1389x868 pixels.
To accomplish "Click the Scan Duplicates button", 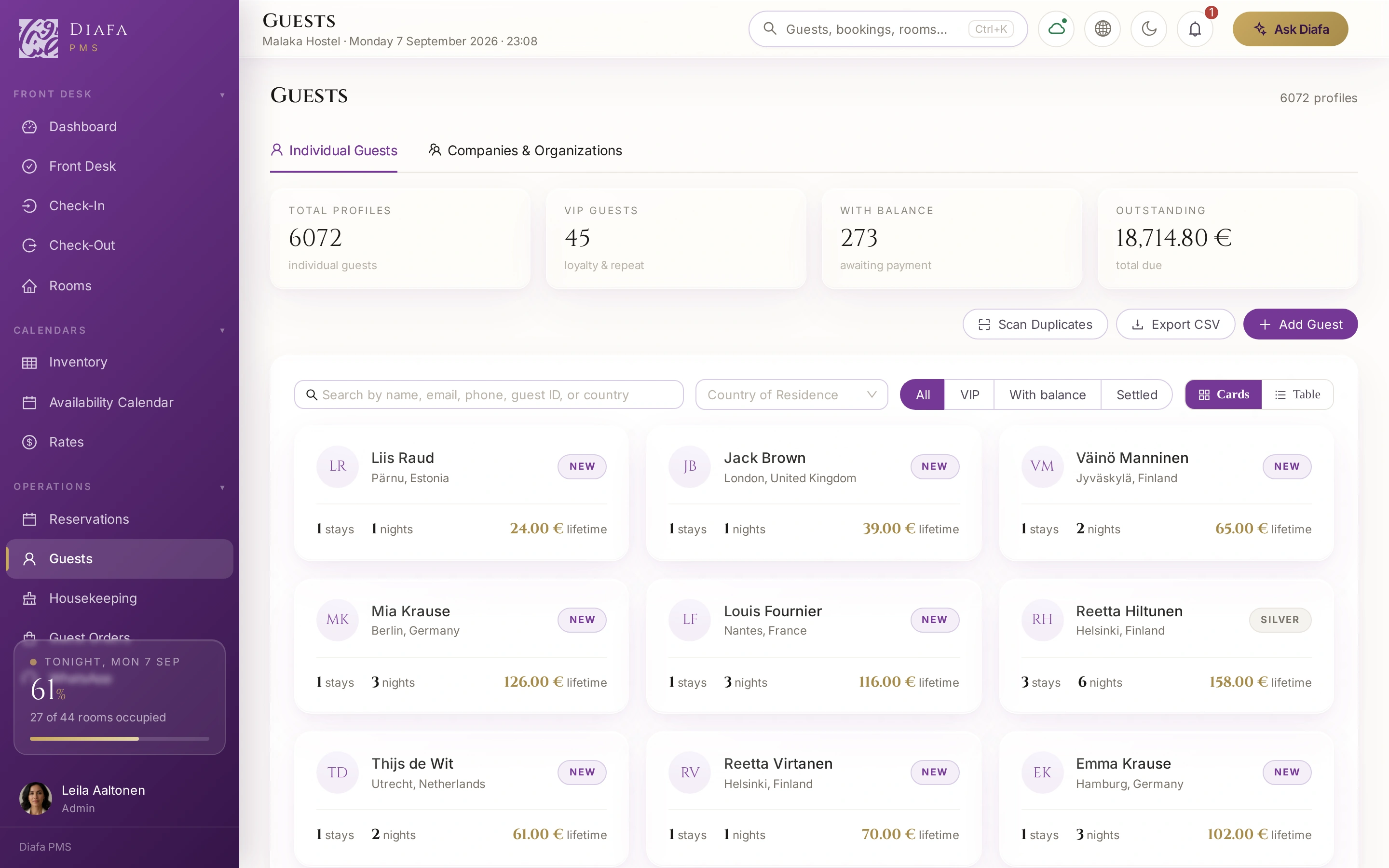I will [1035, 325].
